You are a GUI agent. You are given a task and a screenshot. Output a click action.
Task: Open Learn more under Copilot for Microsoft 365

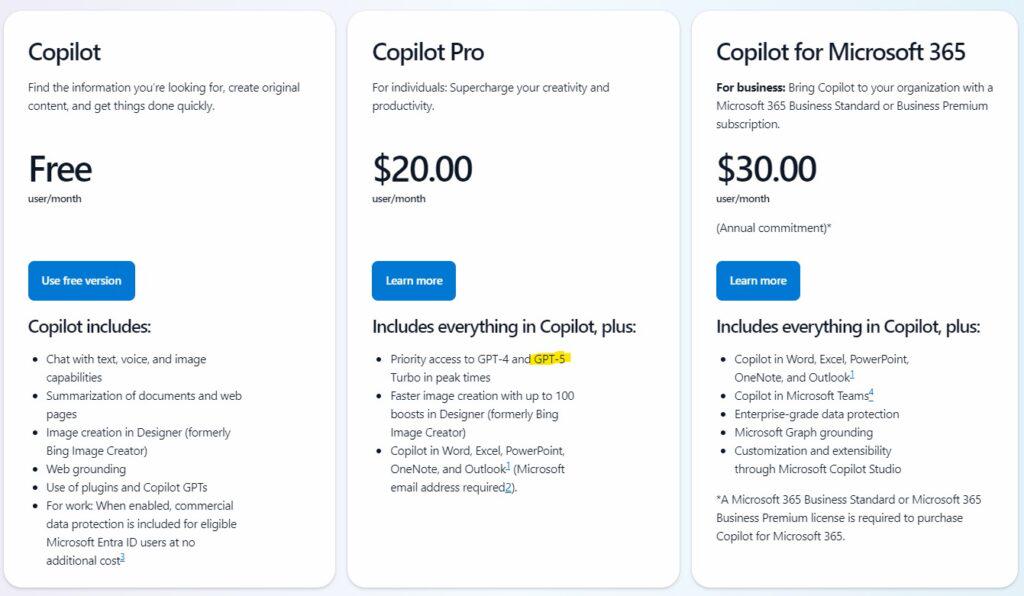(758, 281)
